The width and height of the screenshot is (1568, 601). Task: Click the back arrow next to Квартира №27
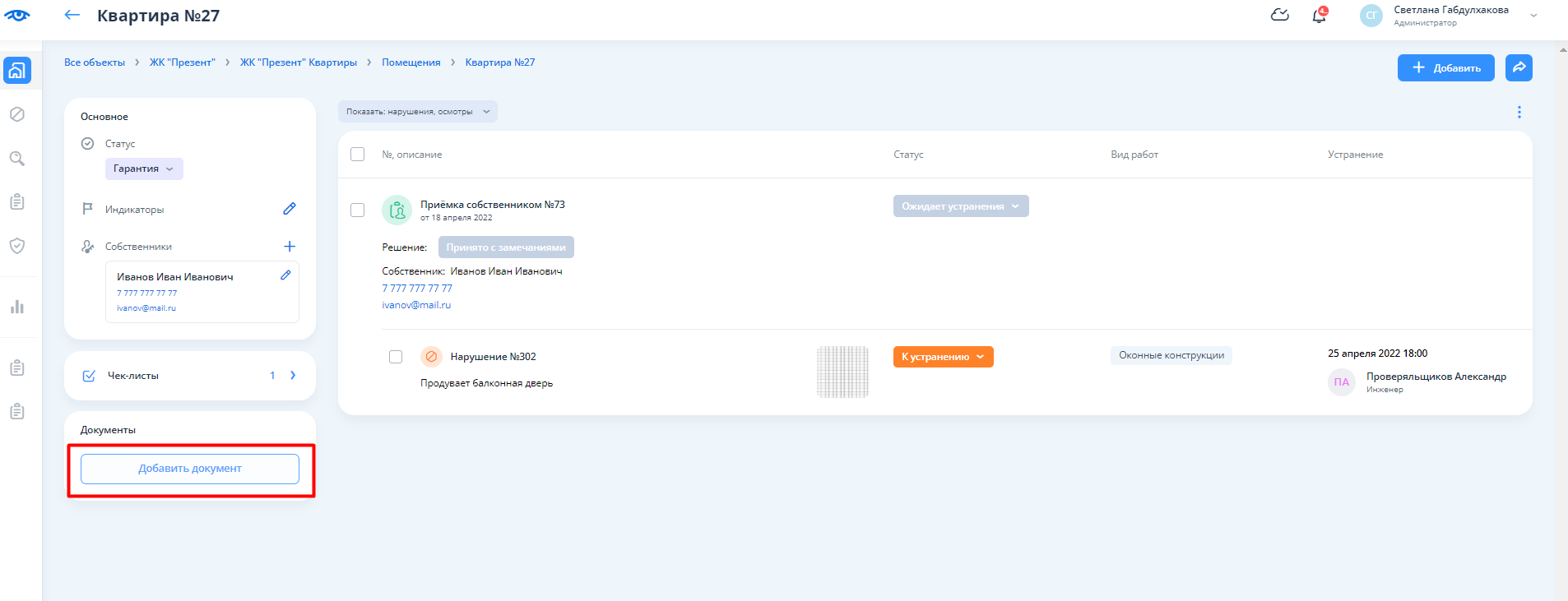tap(72, 15)
